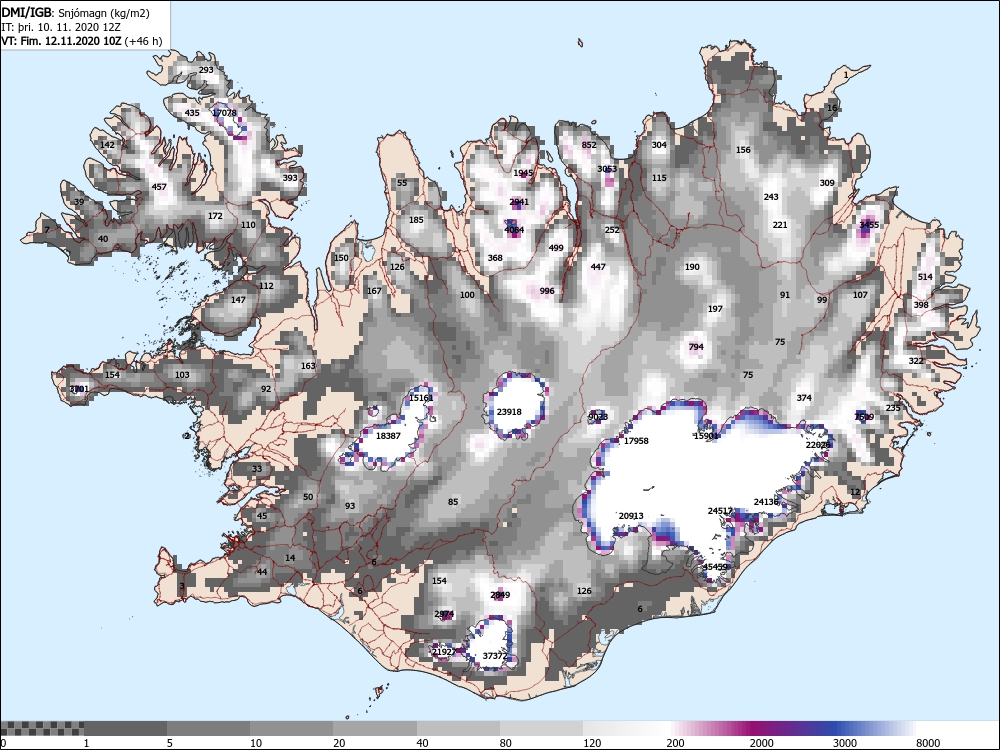Click the map value 3053

point(607,169)
